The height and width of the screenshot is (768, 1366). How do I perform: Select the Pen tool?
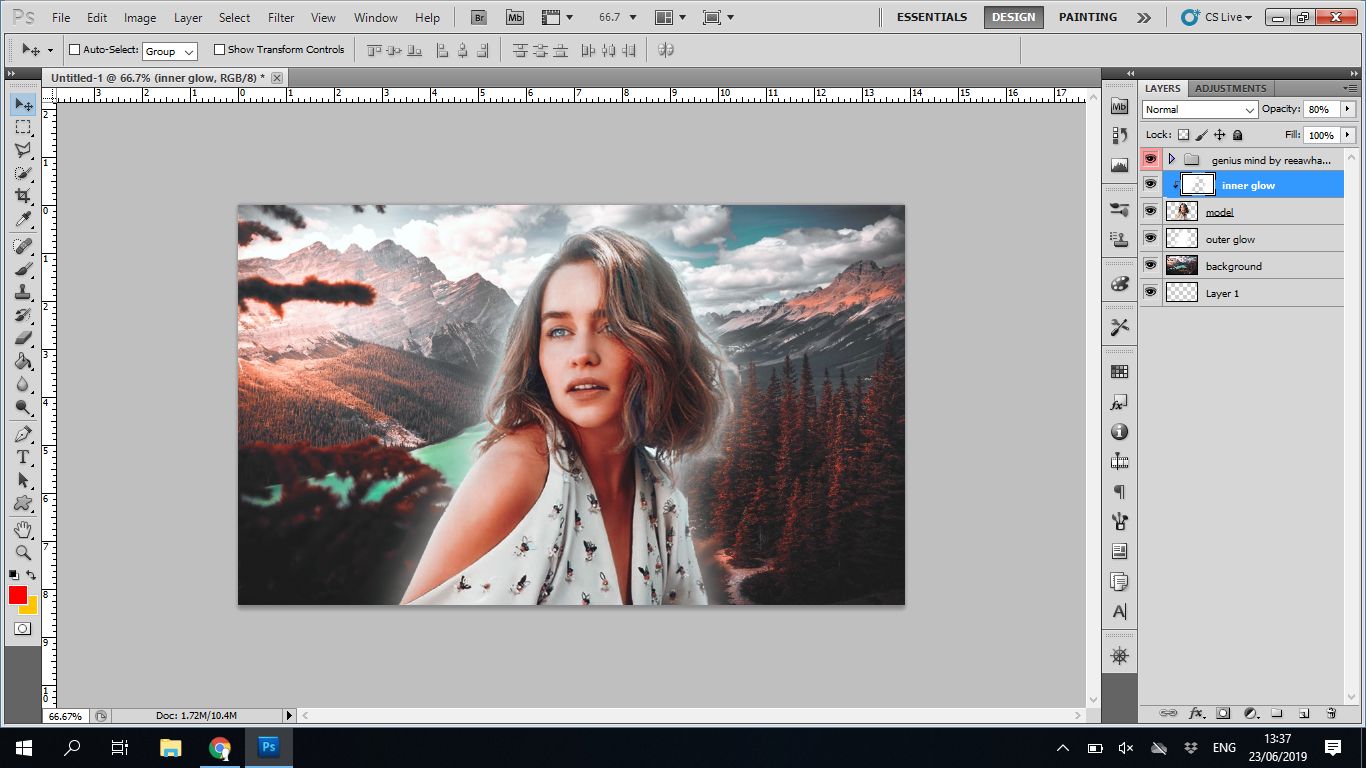[x=23, y=434]
